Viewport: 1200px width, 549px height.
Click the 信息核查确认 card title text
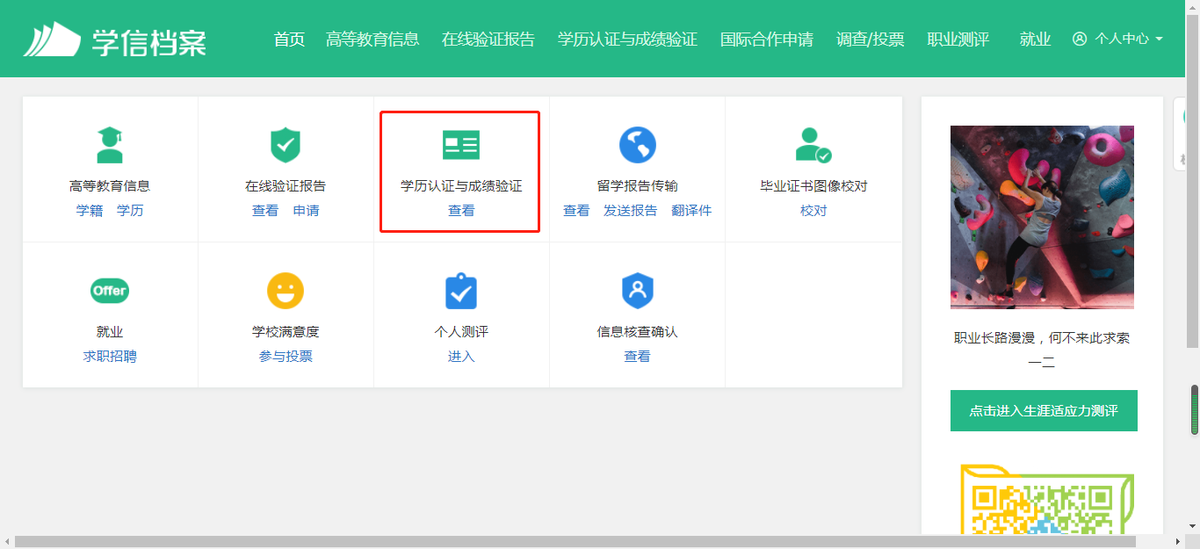coord(637,331)
